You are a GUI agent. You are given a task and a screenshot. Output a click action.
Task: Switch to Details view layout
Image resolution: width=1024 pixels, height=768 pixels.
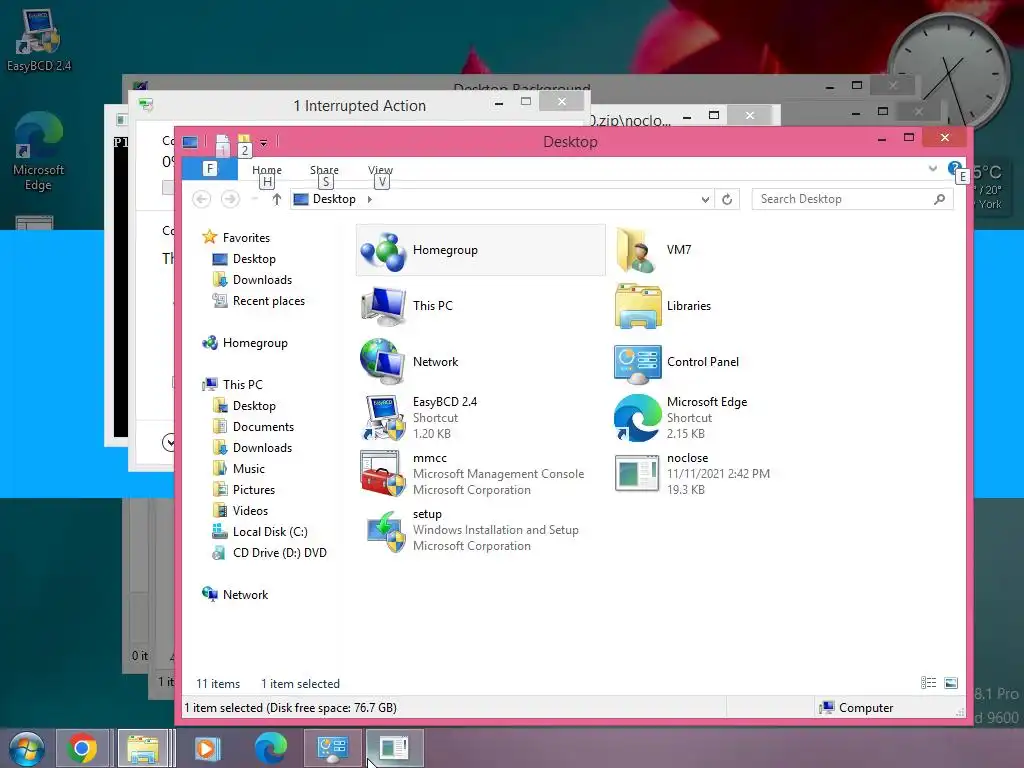pyautogui.click(x=928, y=683)
